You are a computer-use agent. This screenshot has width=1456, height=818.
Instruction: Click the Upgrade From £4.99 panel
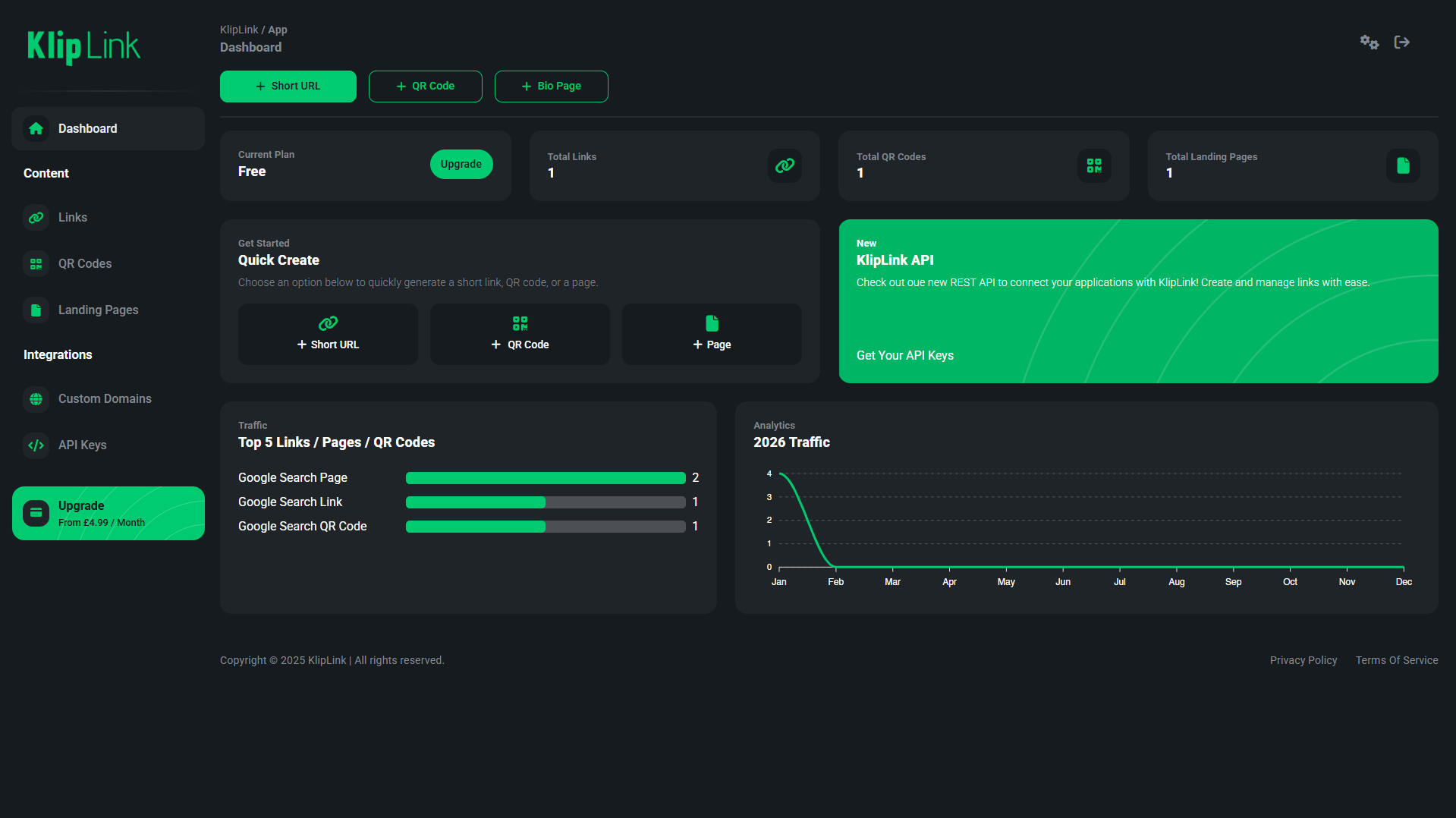[108, 513]
